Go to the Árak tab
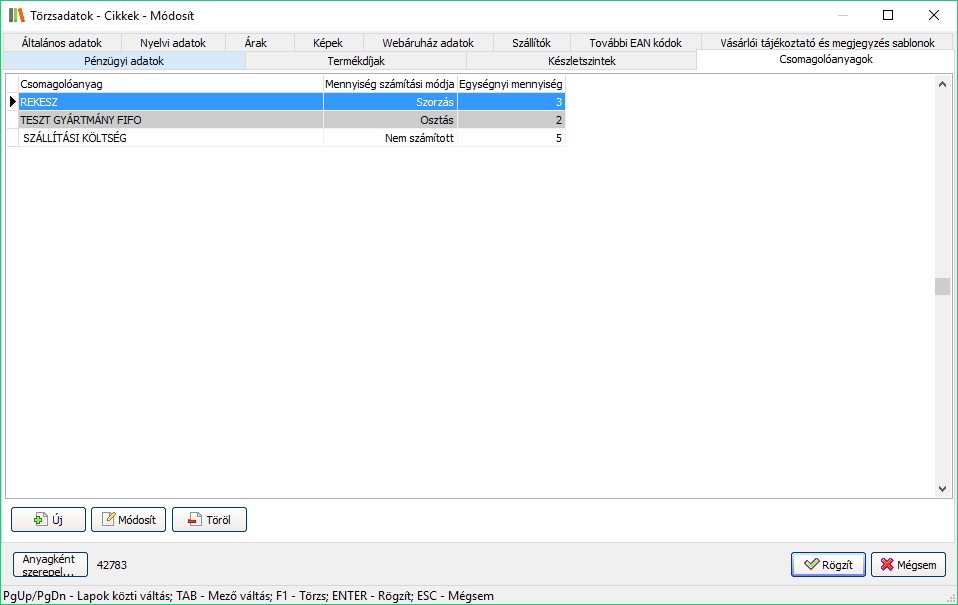The image size is (958, 605). pos(255,43)
